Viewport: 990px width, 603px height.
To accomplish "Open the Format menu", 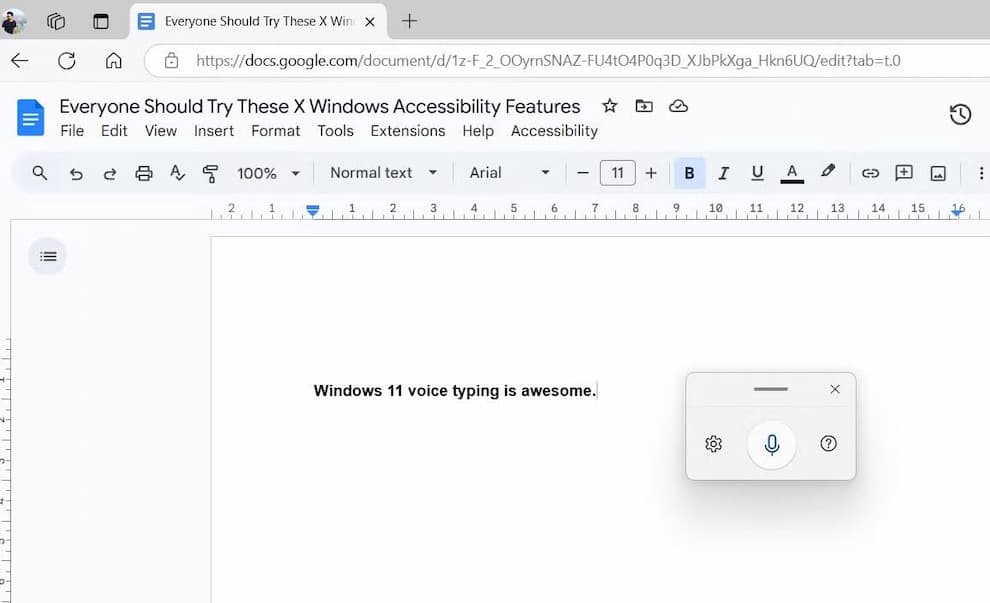I will click(275, 131).
